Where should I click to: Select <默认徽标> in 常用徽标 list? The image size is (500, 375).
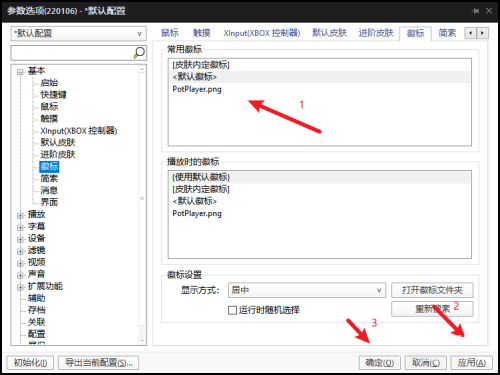[320, 77]
